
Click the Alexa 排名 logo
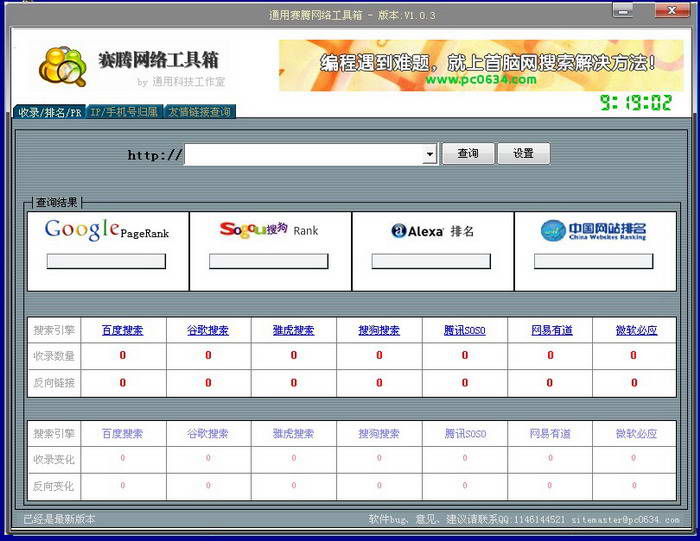pos(432,231)
